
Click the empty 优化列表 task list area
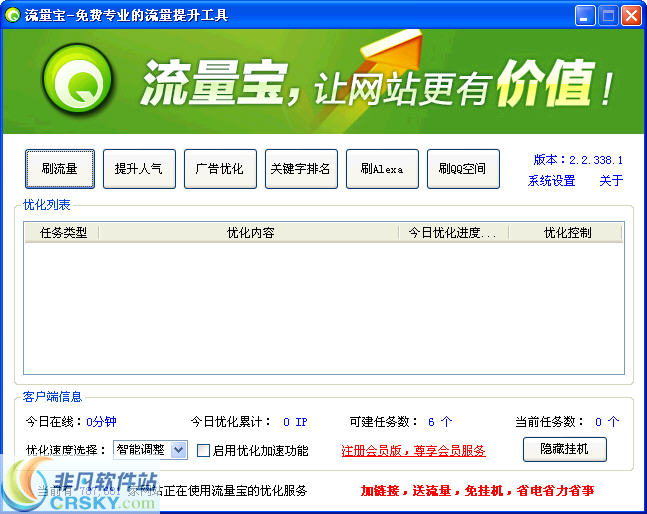pos(324,307)
